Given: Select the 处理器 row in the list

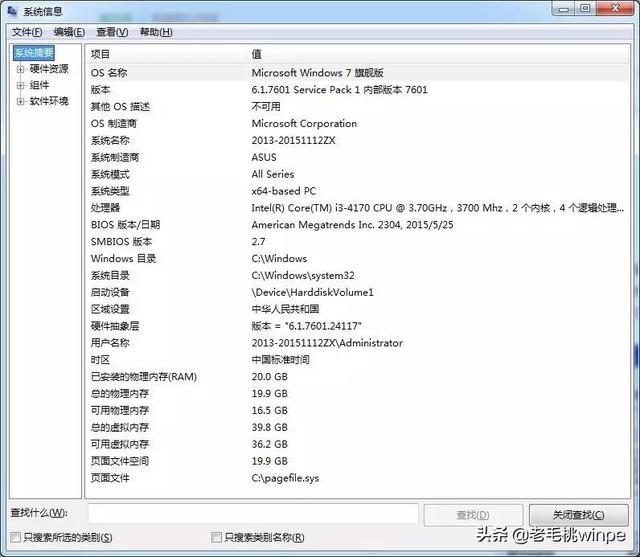Looking at the screenshot, I should click(105, 208).
